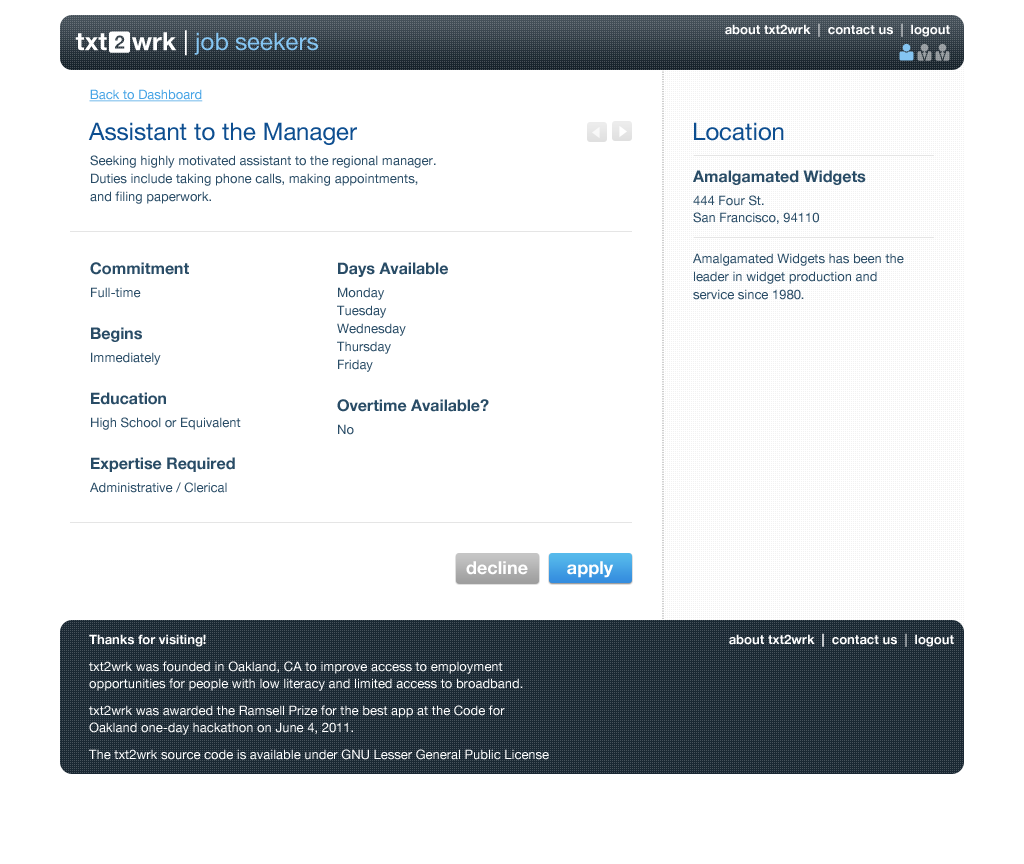This screenshot has width=1024, height=864.
Task: Open about txt2wrk in the footer
Action: point(771,639)
